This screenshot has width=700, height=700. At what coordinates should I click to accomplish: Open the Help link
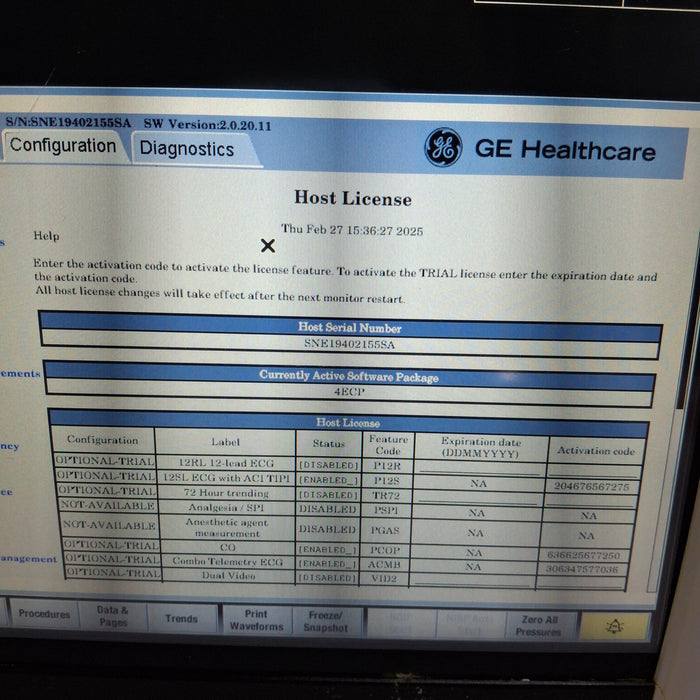tap(46, 236)
